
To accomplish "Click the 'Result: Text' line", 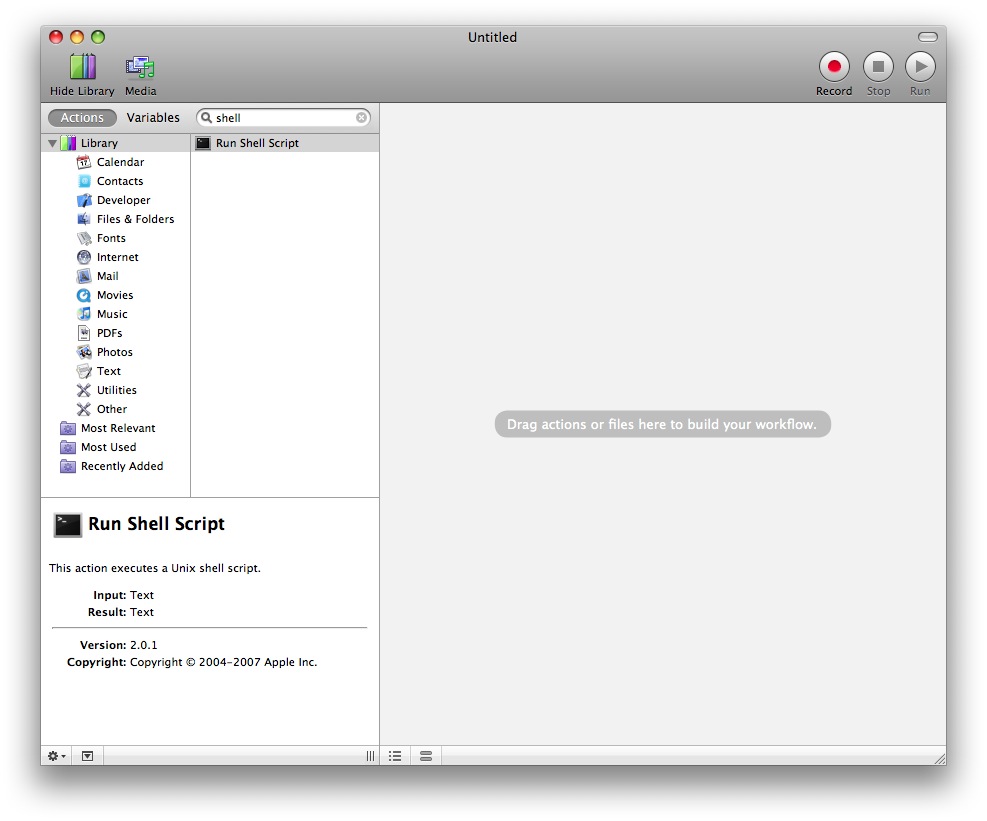I will click(121, 612).
